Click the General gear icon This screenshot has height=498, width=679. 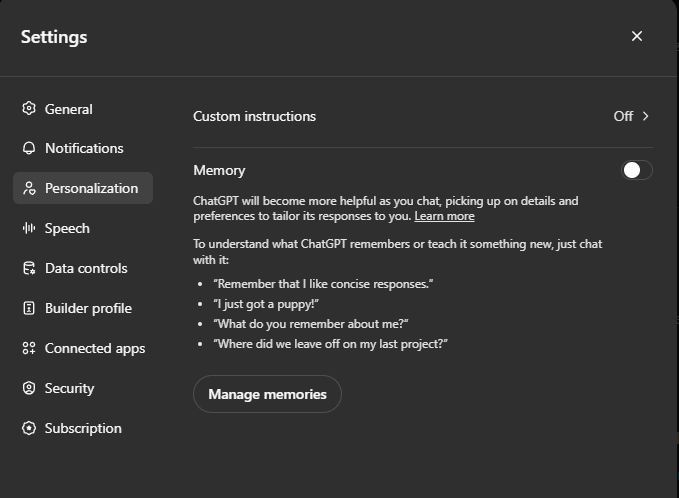[x=29, y=109]
